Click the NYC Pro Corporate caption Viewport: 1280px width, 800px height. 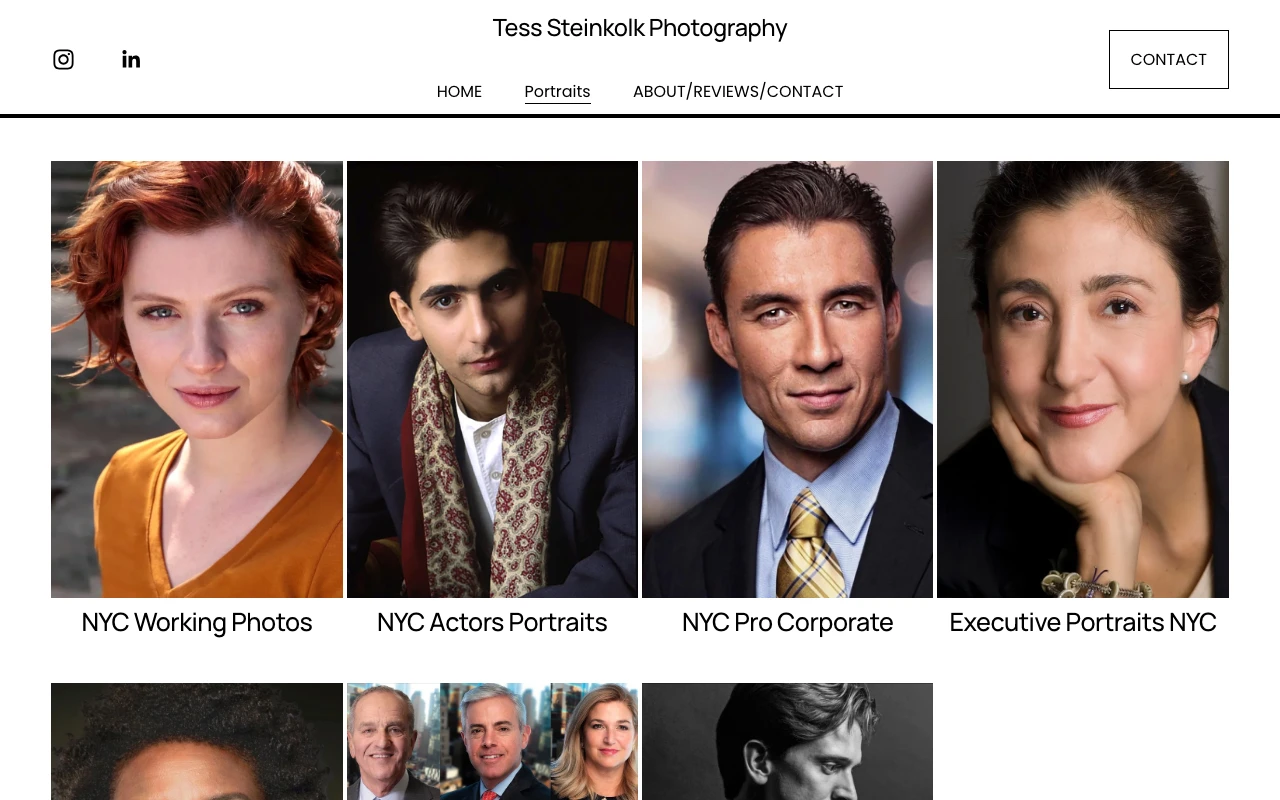coord(787,622)
